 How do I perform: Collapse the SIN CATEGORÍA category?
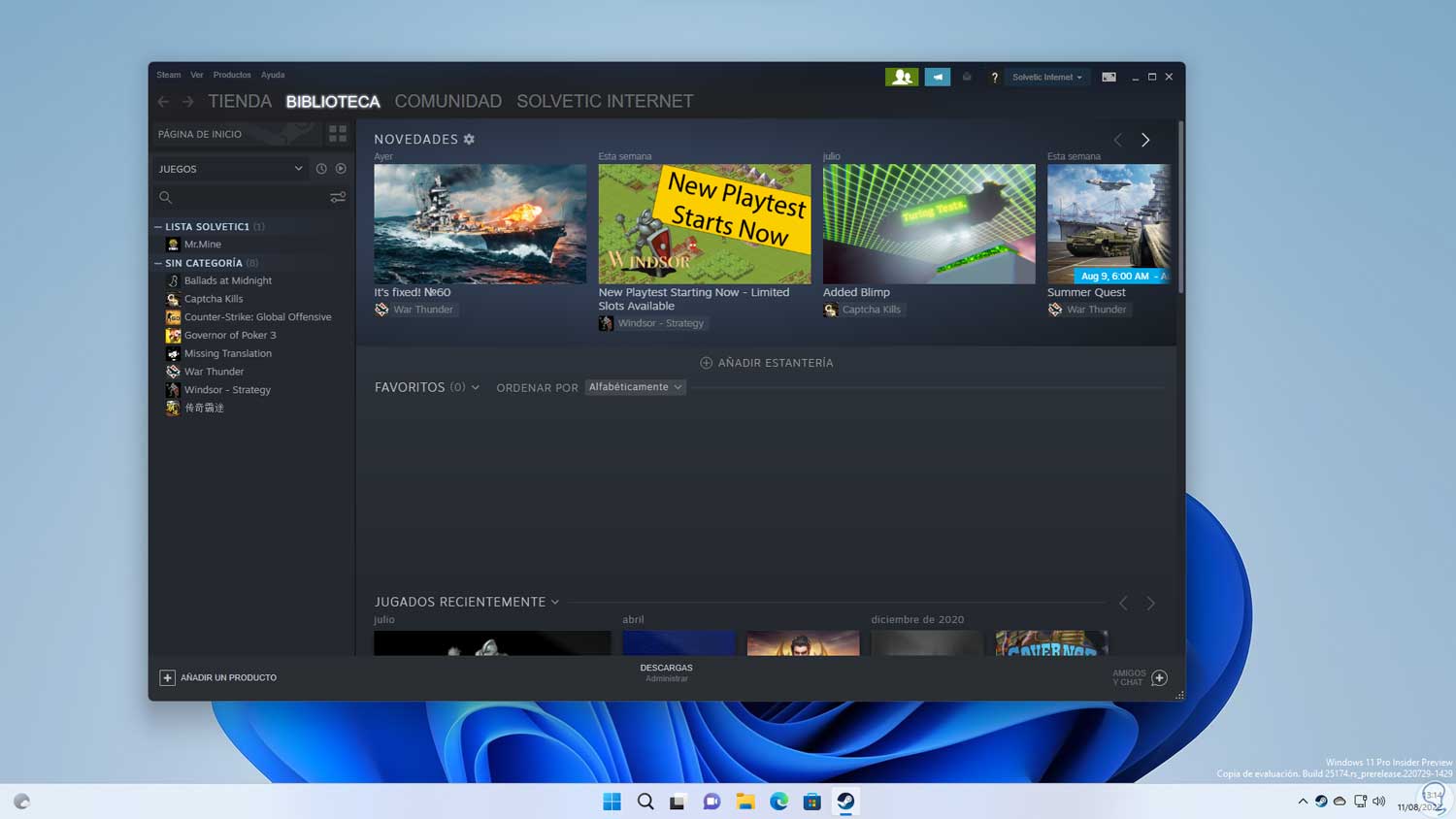pyautogui.click(x=158, y=263)
